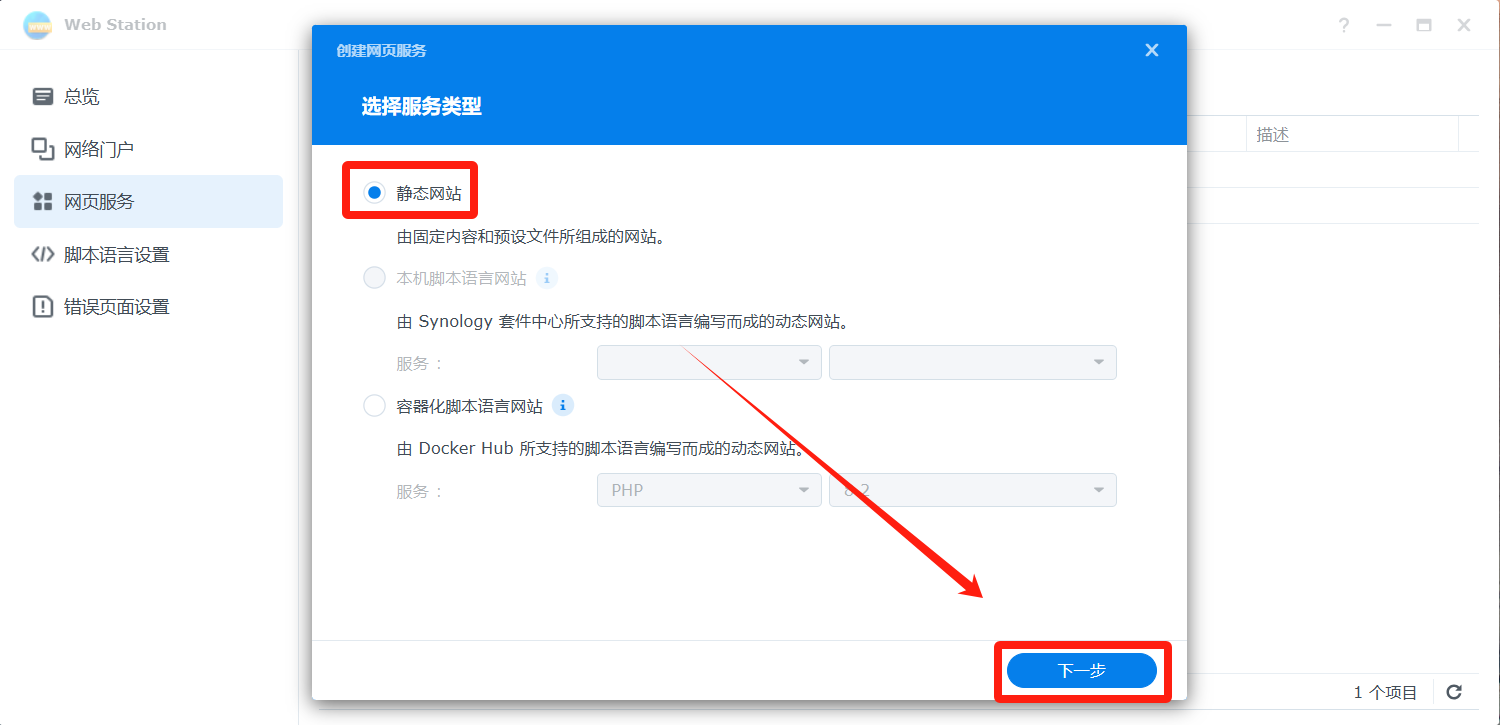Click the Overview (总览) sidebar icon
The image size is (1500, 725).
(x=43, y=97)
